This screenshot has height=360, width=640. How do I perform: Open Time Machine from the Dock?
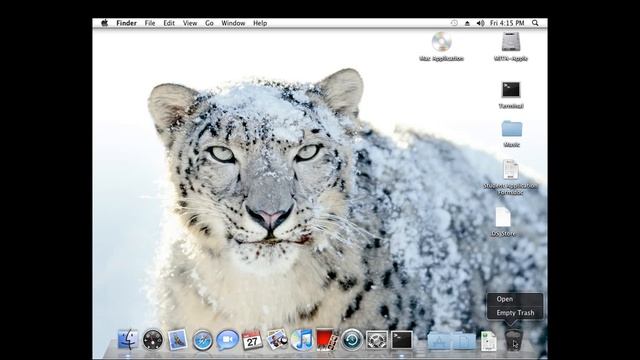pos(352,340)
